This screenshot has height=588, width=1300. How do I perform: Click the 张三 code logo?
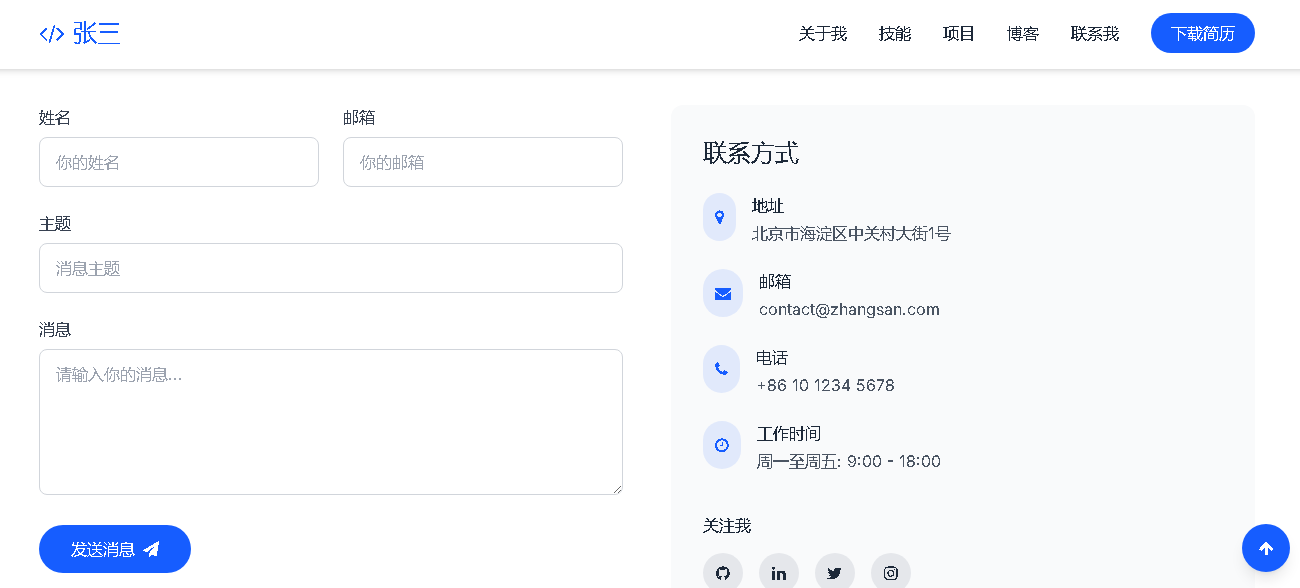coord(80,34)
